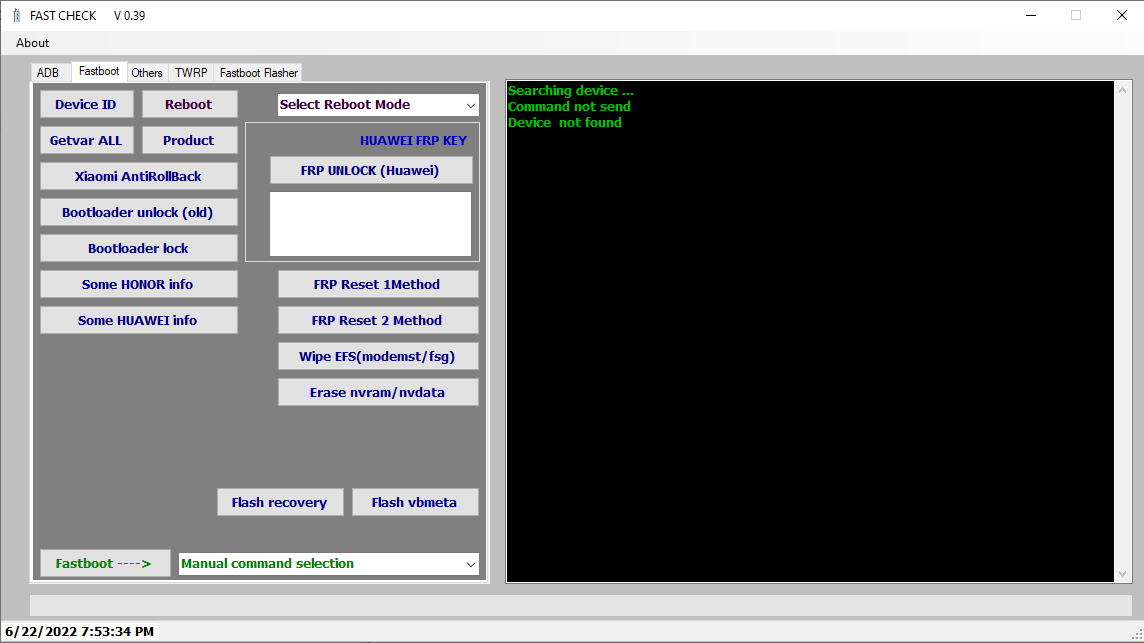Click the Bootloader lock button
The image size is (1144, 643).
pos(138,248)
